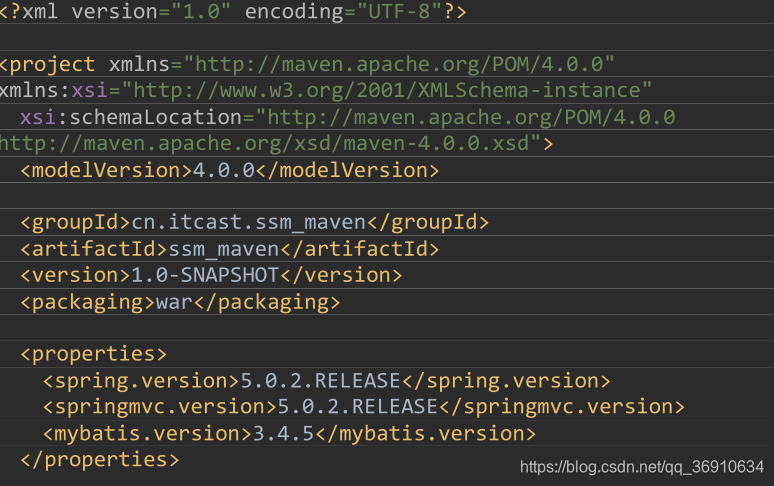
Task: Click the mybatis.version 3.4.5 line
Action: 289,433
